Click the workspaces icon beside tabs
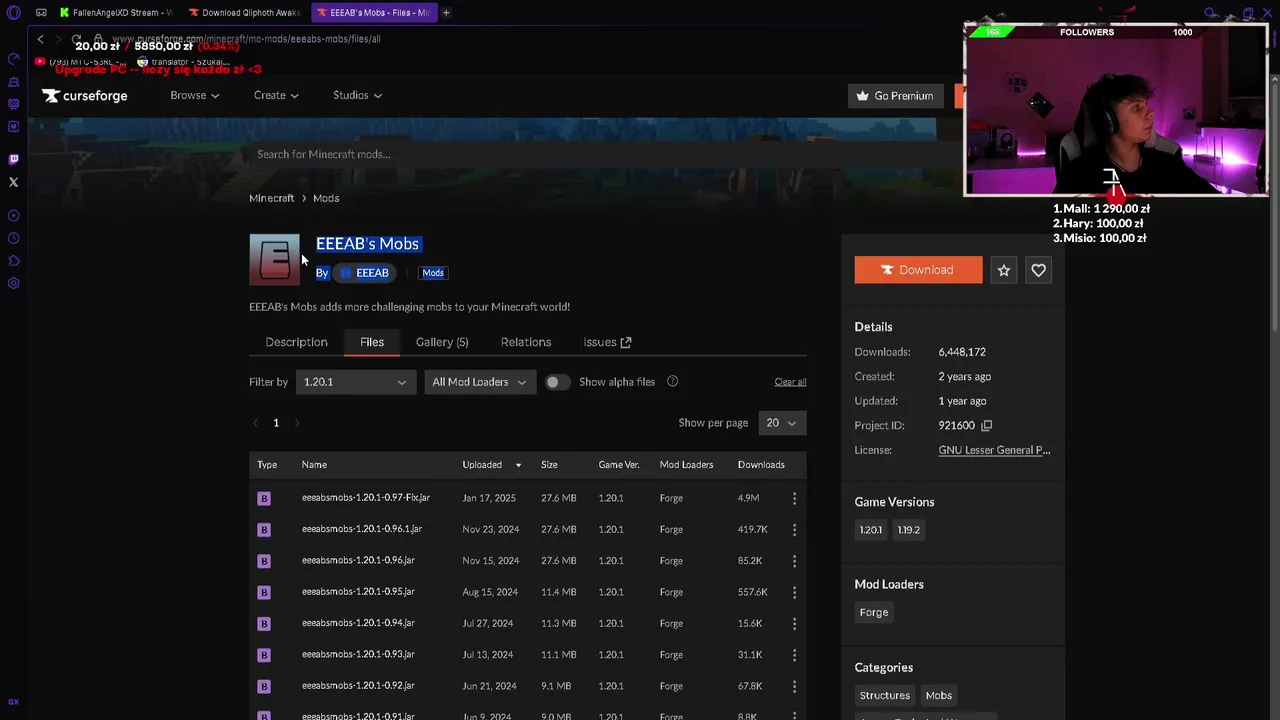Screen dimensions: 1280x720 (x=41, y=13)
